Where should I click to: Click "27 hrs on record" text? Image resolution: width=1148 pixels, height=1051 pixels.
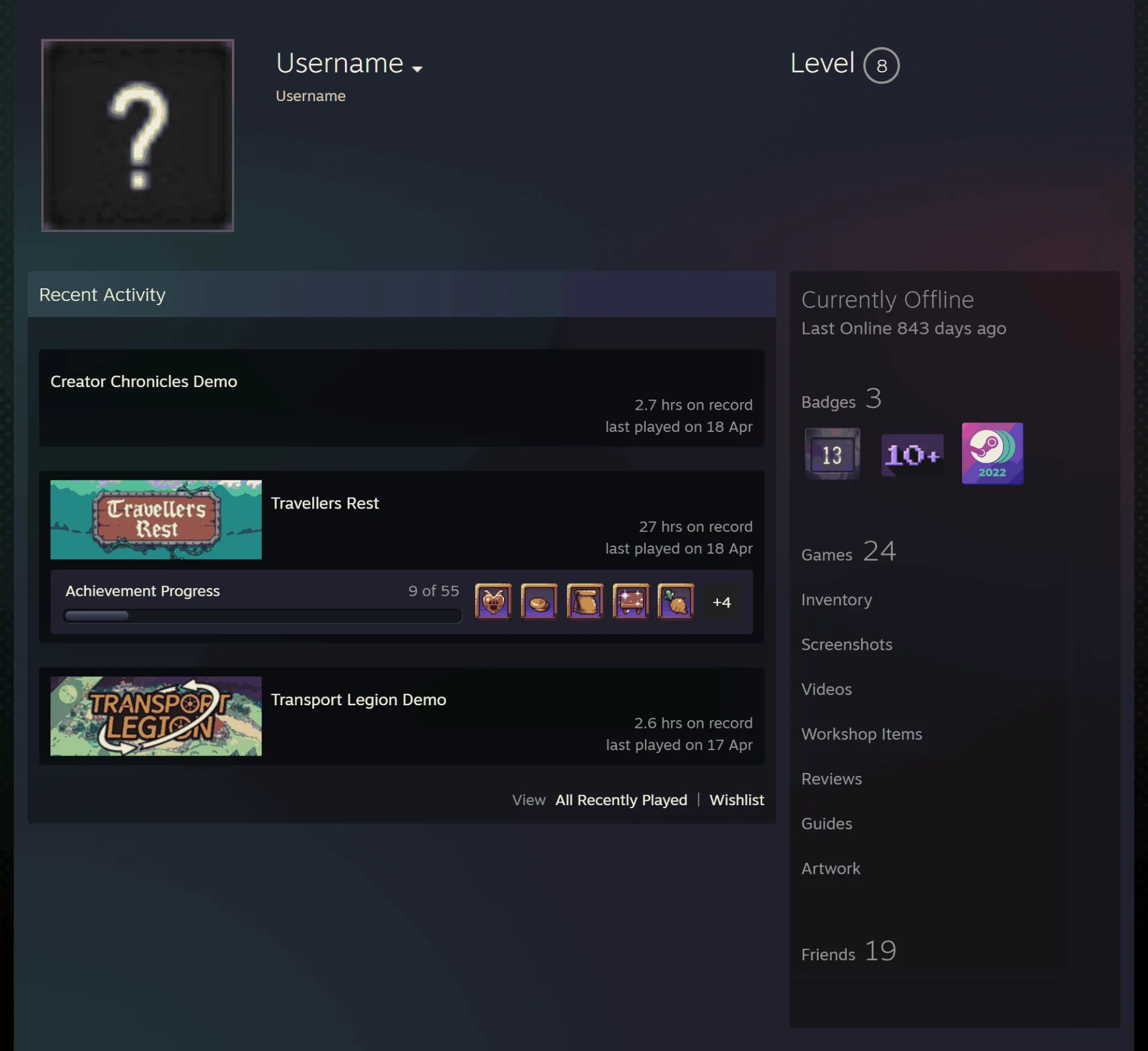click(695, 526)
